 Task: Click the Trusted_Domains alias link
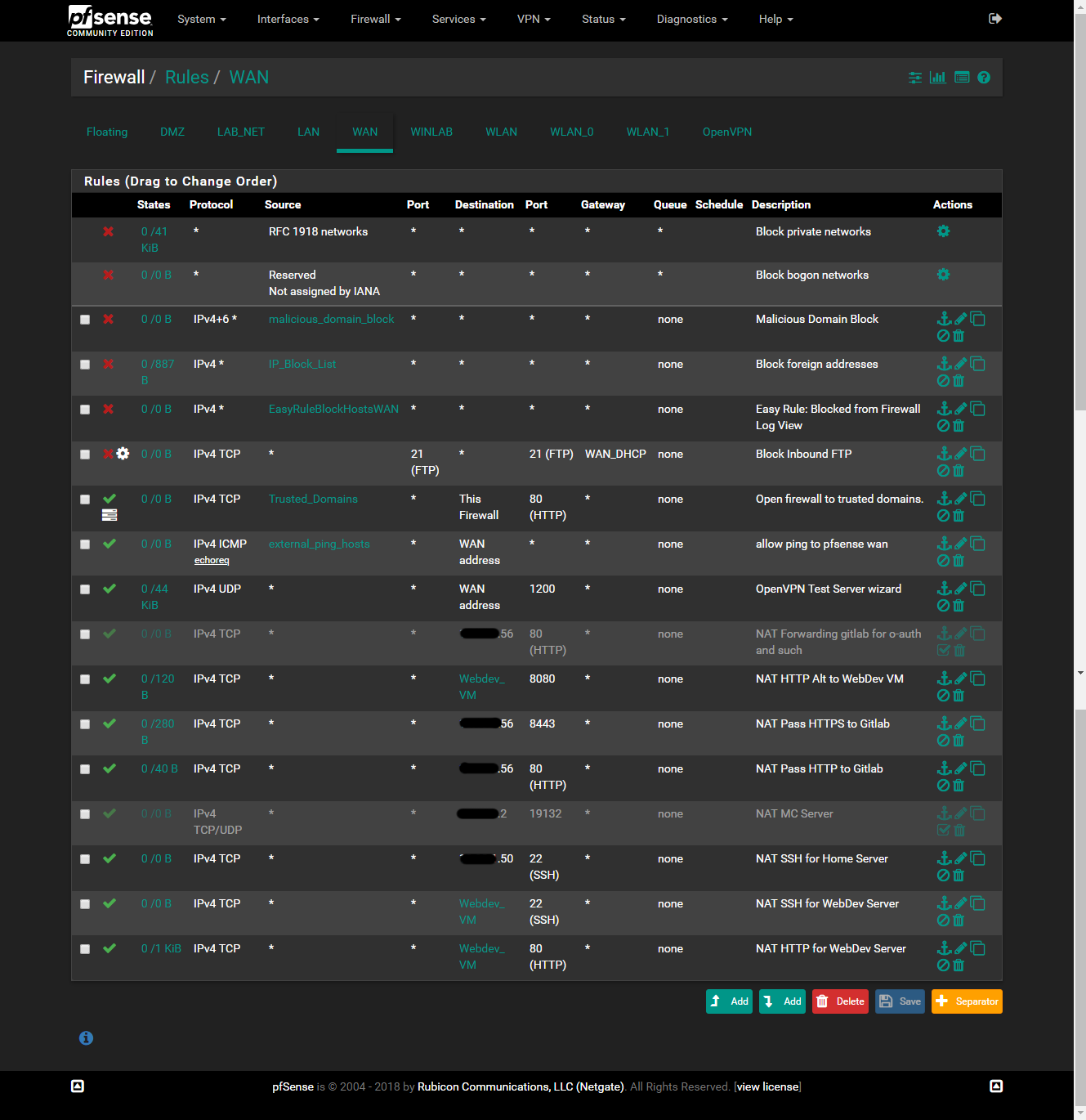(x=313, y=499)
